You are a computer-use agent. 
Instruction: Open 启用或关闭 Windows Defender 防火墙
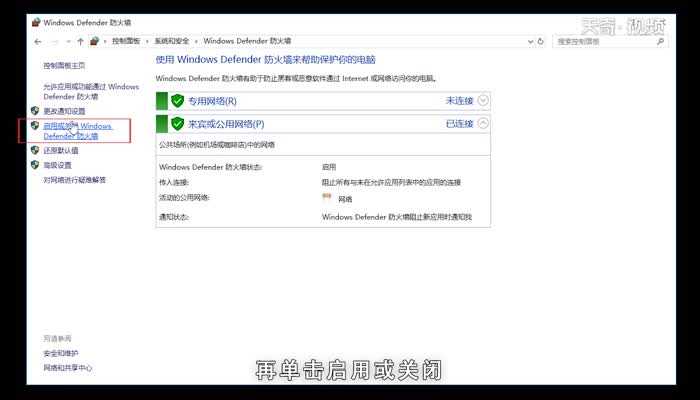coord(77,131)
